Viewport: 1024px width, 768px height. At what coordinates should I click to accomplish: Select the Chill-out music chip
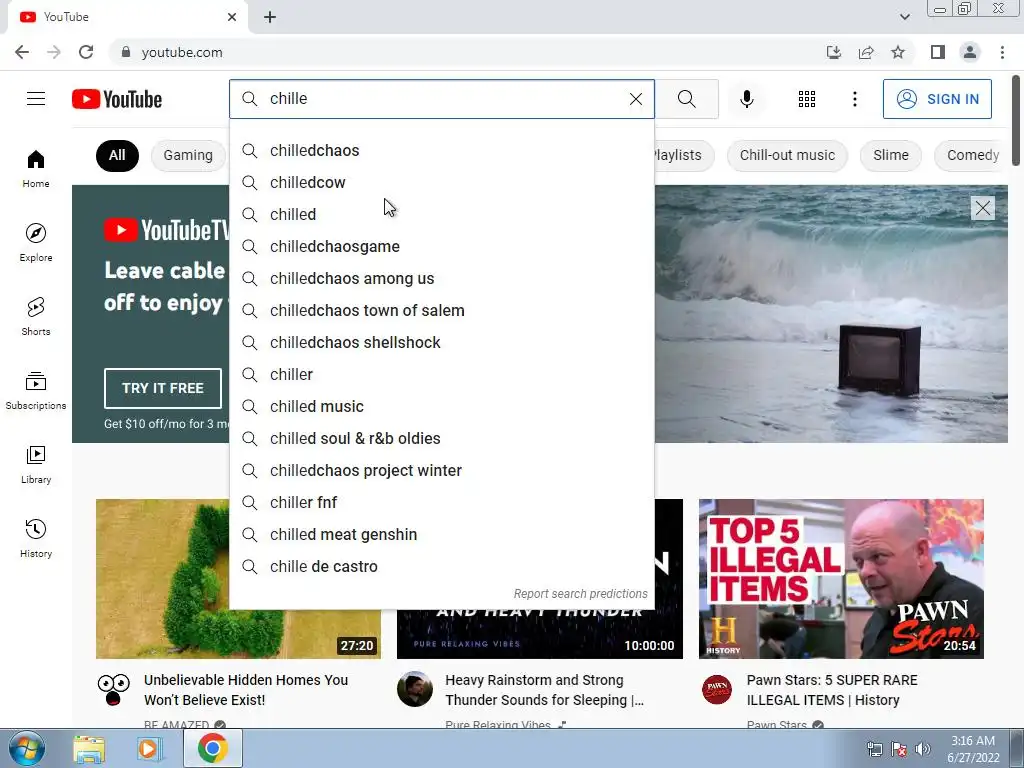tap(787, 155)
